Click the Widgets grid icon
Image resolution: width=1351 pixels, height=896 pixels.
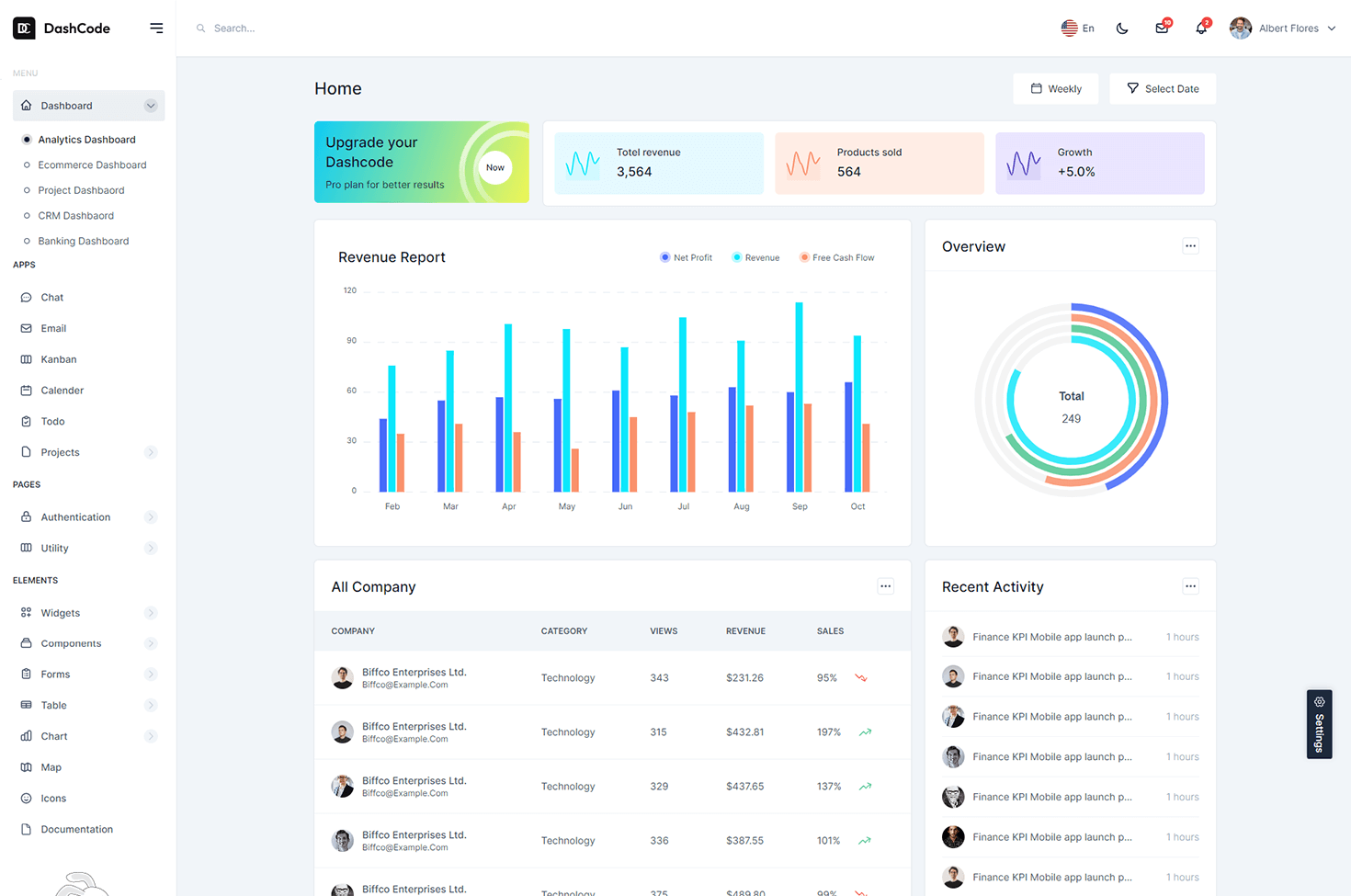[x=26, y=612]
